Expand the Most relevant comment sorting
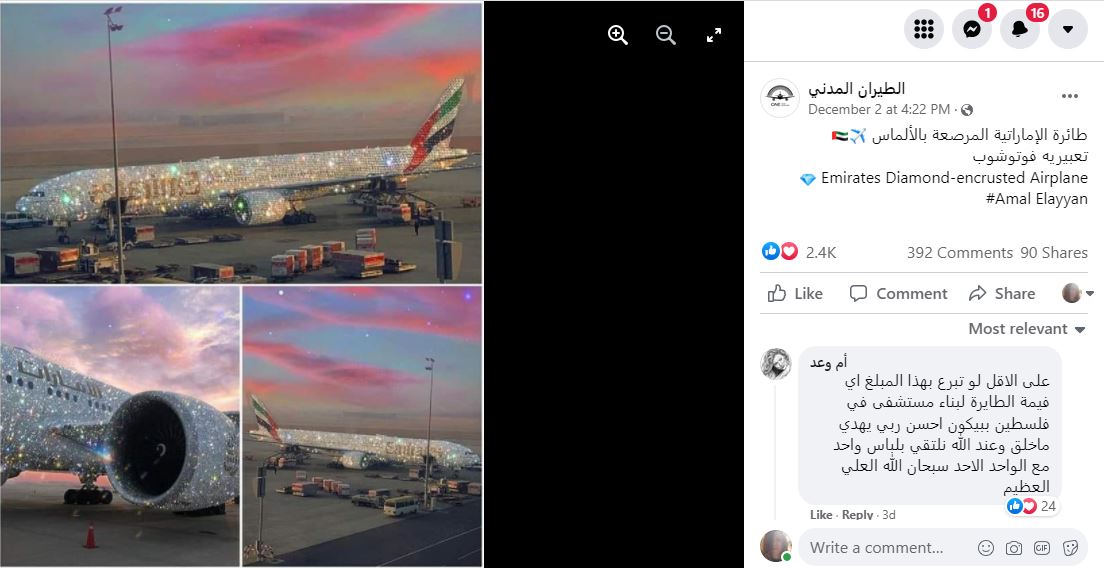The height and width of the screenshot is (568, 1104). click(1027, 329)
